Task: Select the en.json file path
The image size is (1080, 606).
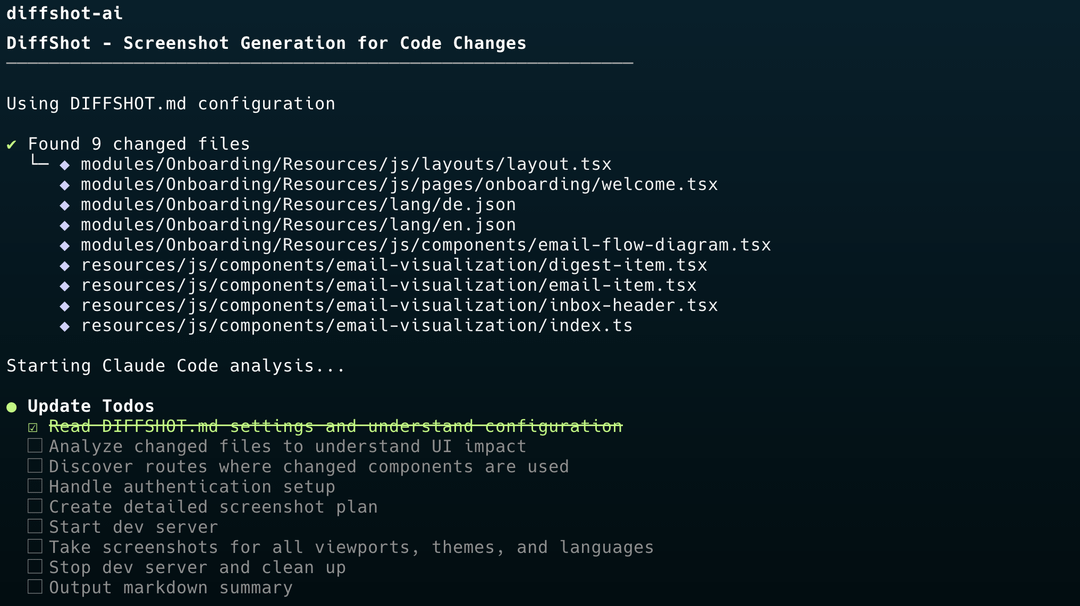Action: (x=298, y=225)
